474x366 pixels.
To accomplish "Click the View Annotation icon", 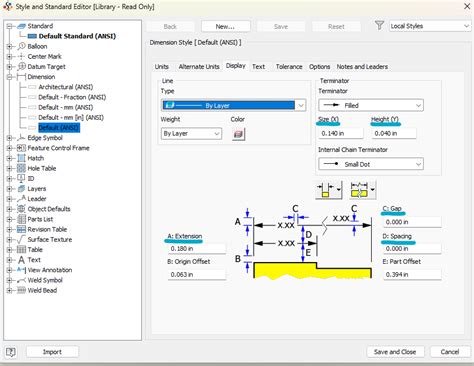I will tap(22, 270).
